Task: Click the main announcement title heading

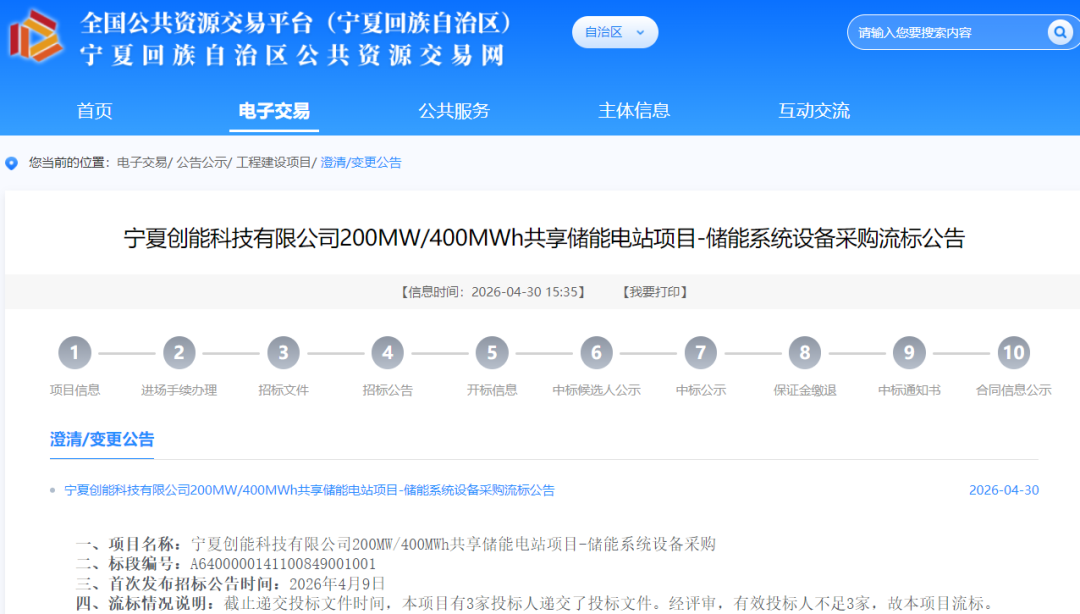Action: point(544,238)
